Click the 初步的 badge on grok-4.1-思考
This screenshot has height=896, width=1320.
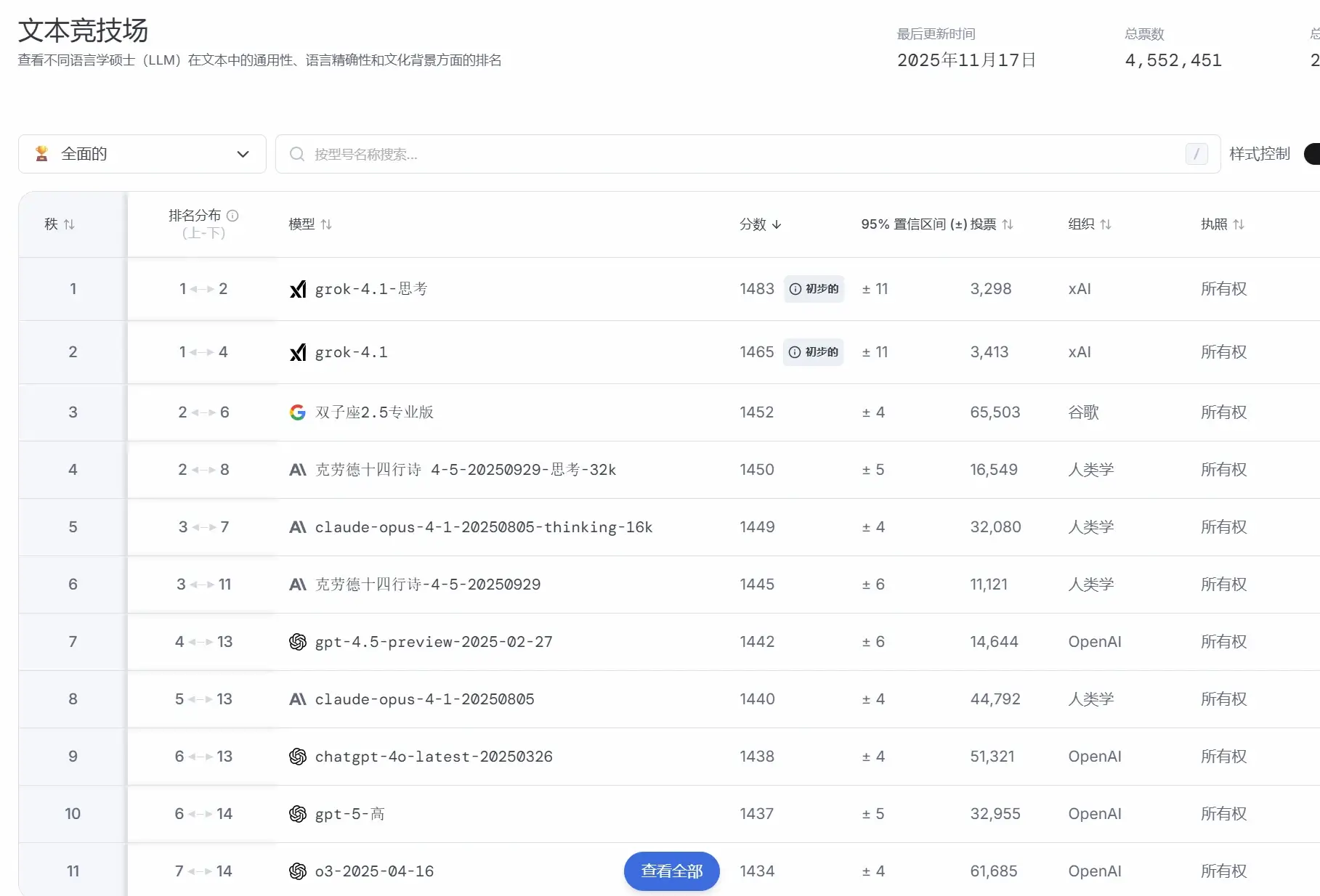click(x=814, y=289)
